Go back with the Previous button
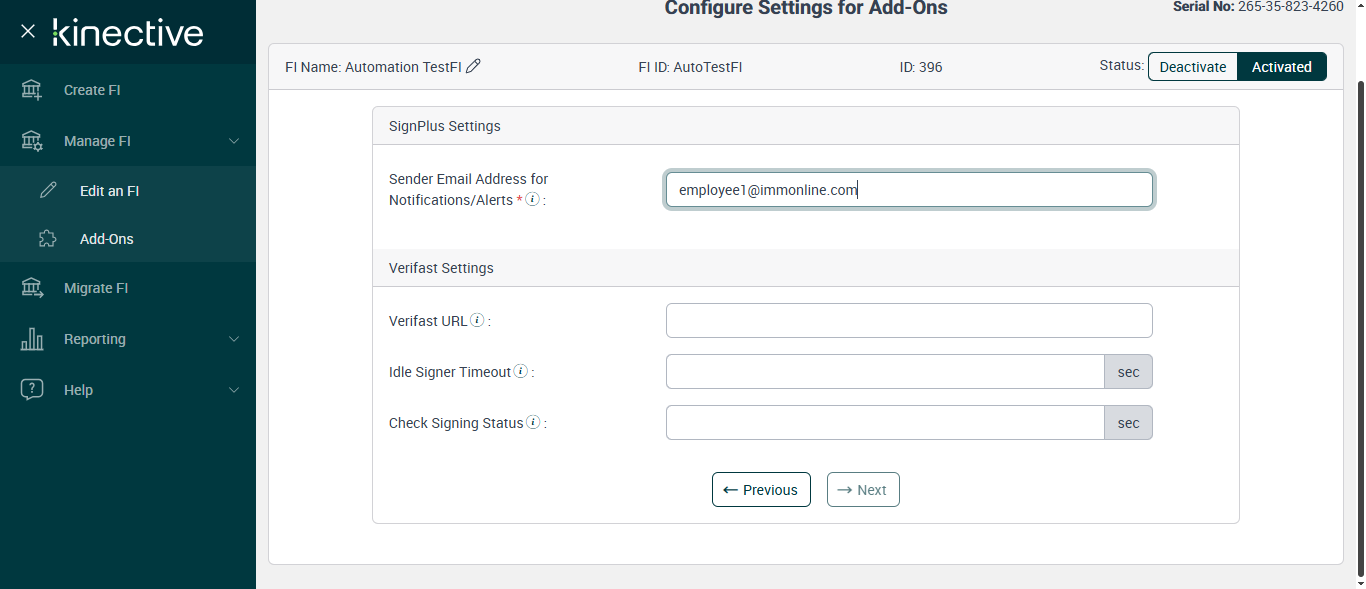Screen dimensions: 1366x589 [x=761, y=490]
